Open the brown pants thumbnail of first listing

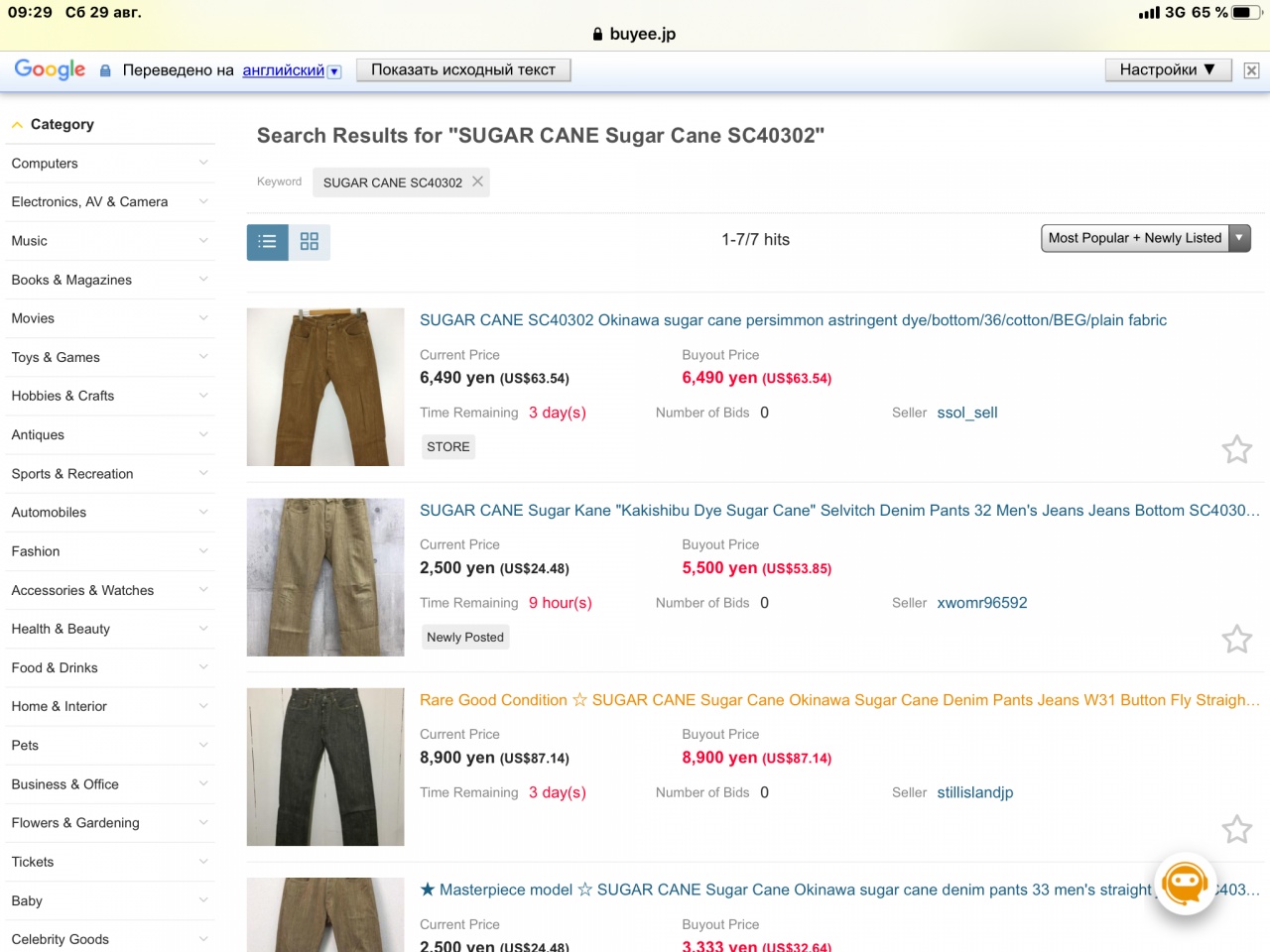(x=325, y=387)
